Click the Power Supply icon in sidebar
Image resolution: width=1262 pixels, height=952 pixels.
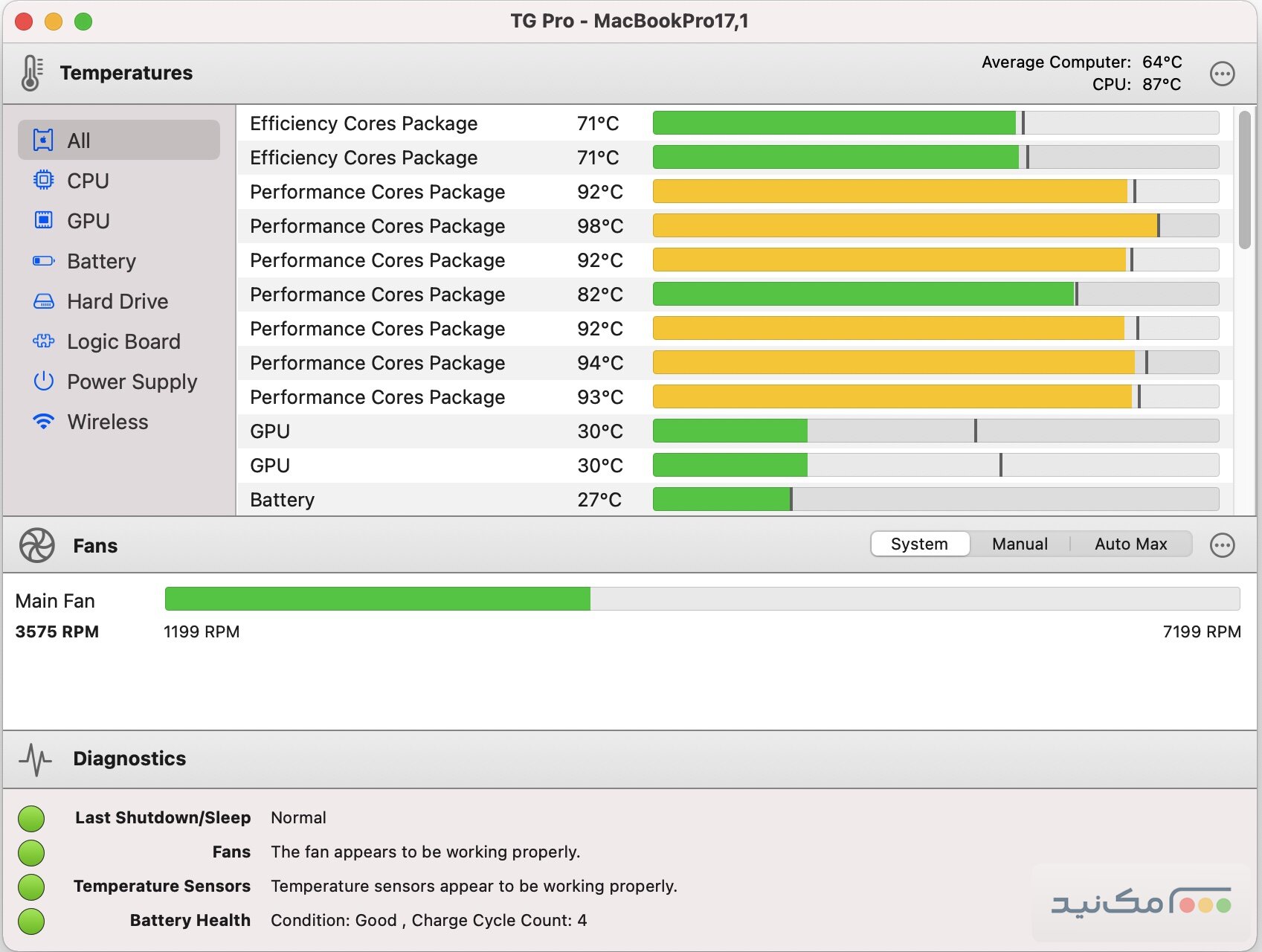pos(44,381)
